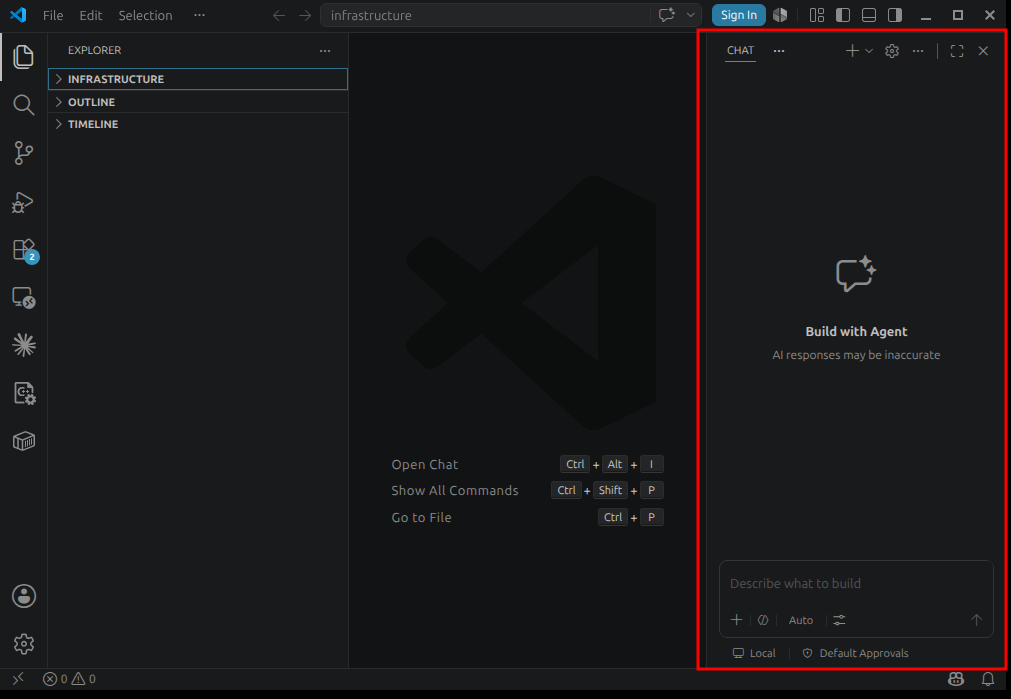Click the Sign In button
The image size is (1011, 699).
pos(739,15)
